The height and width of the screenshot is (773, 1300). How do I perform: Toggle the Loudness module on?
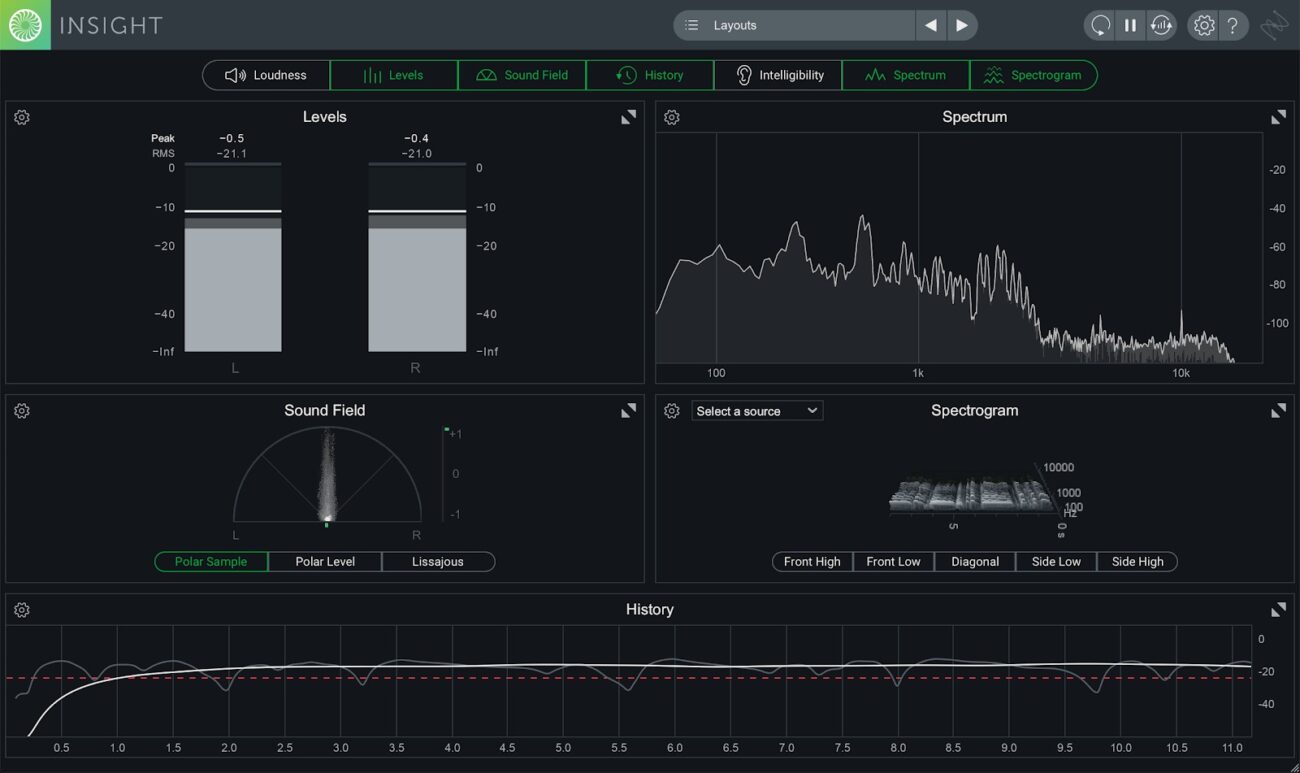tap(266, 75)
